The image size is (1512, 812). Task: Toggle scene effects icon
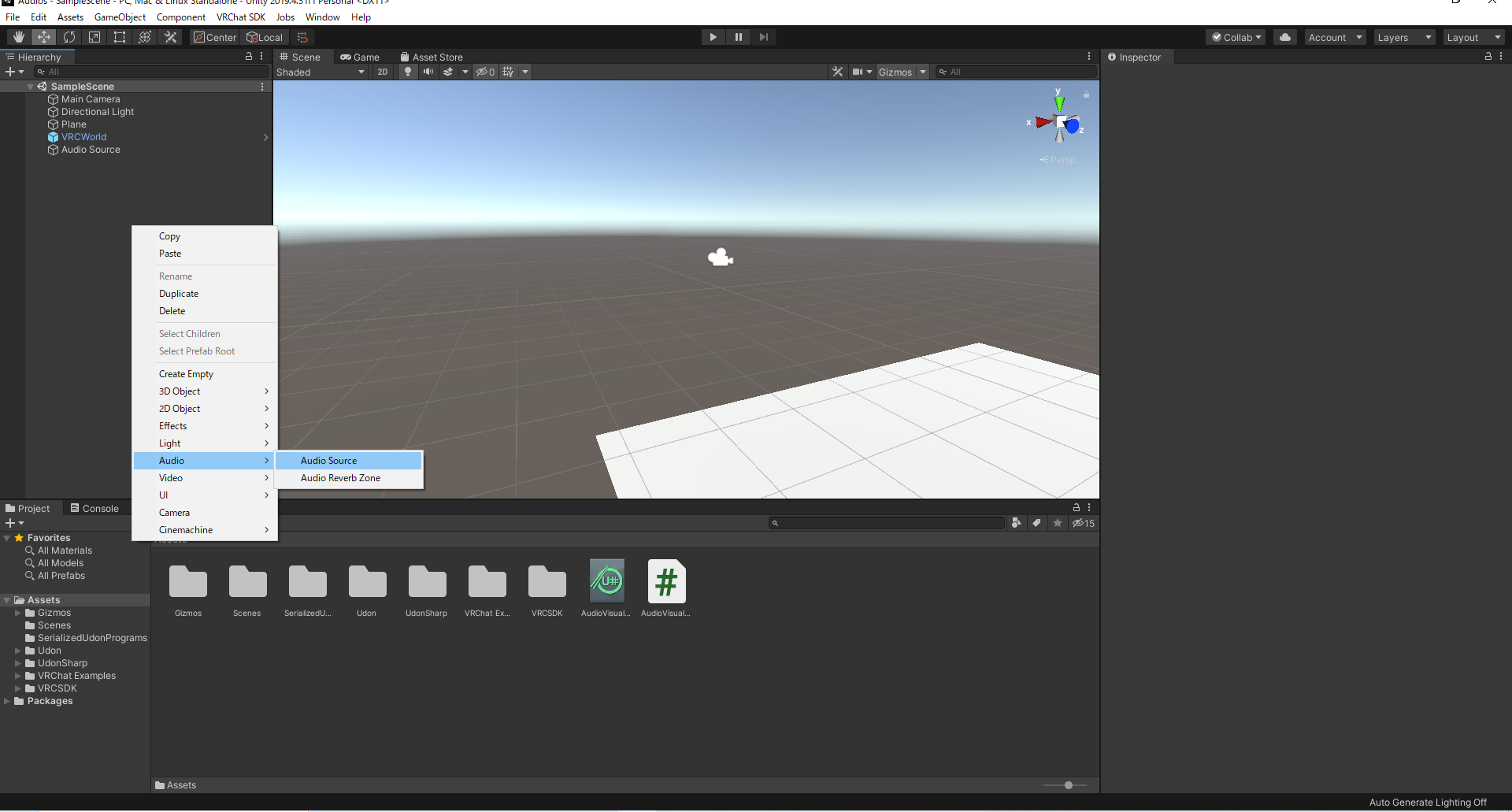pos(448,72)
